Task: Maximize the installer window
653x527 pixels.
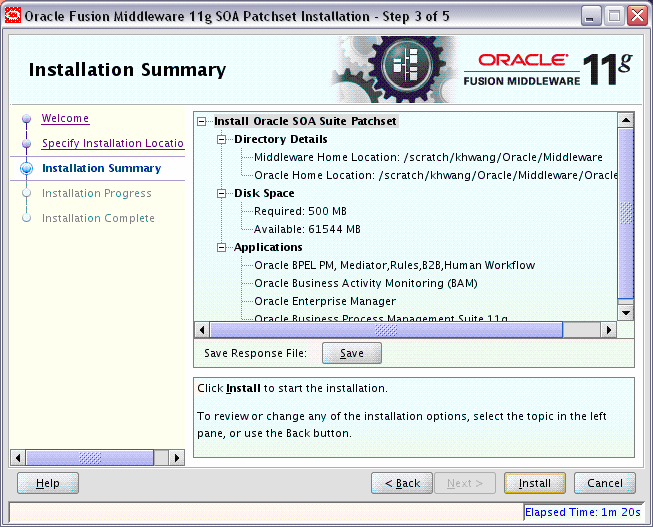Action: [x=614, y=16]
